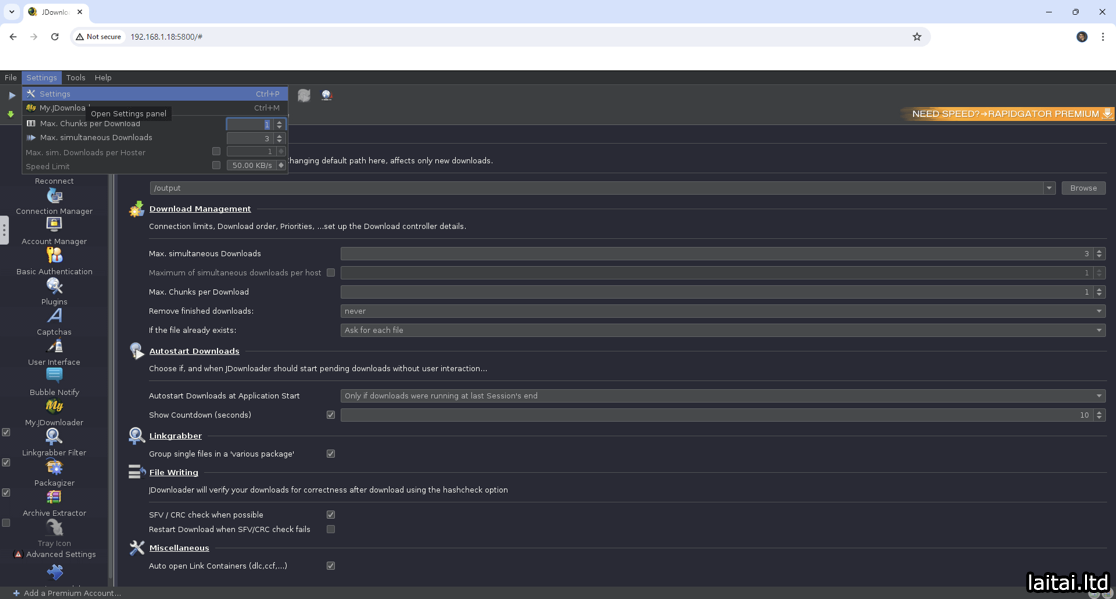1116x599 pixels.
Task: Click the Browse button for download folder
Action: [1083, 188]
